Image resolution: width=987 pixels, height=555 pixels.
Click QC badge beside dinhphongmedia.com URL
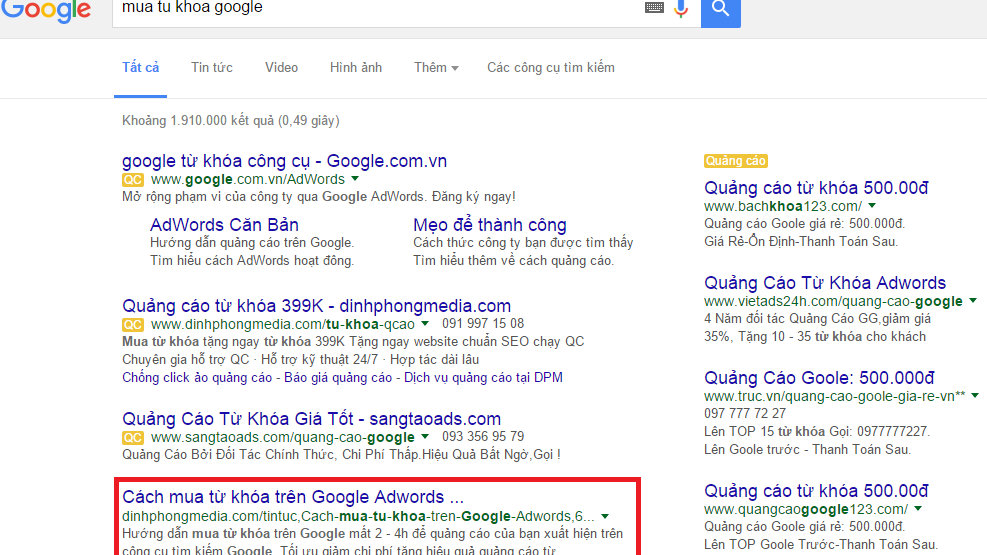(x=133, y=325)
